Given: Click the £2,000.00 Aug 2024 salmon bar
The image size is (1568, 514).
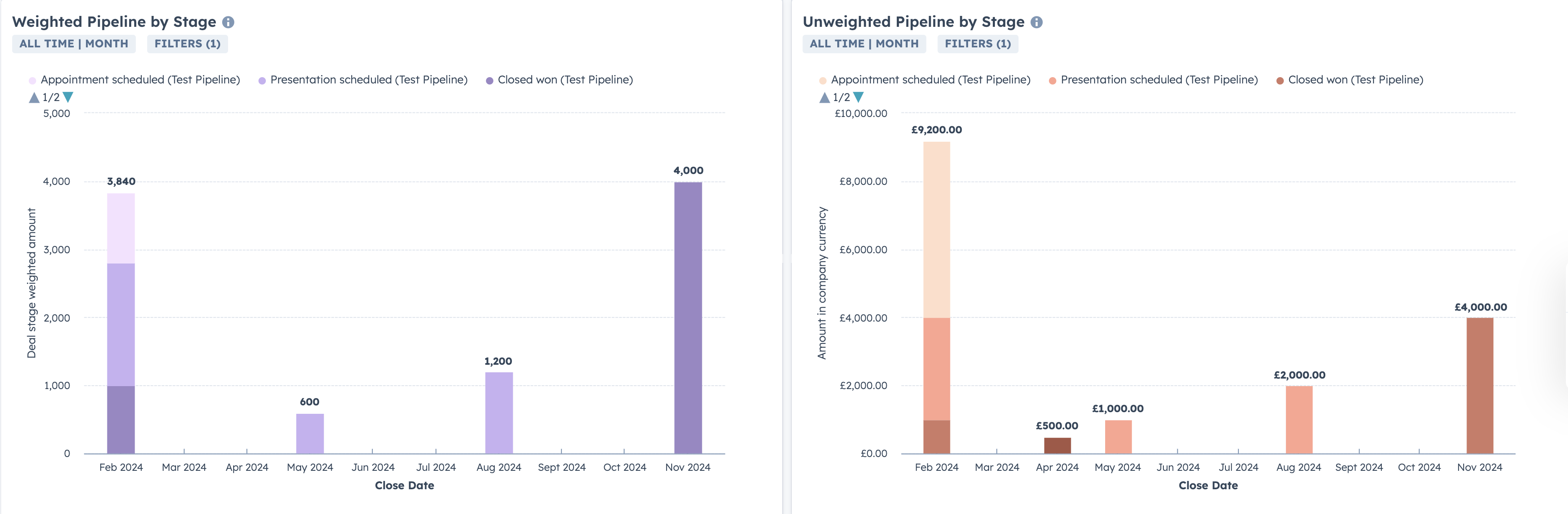Looking at the screenshot, I should (1299, 420).
